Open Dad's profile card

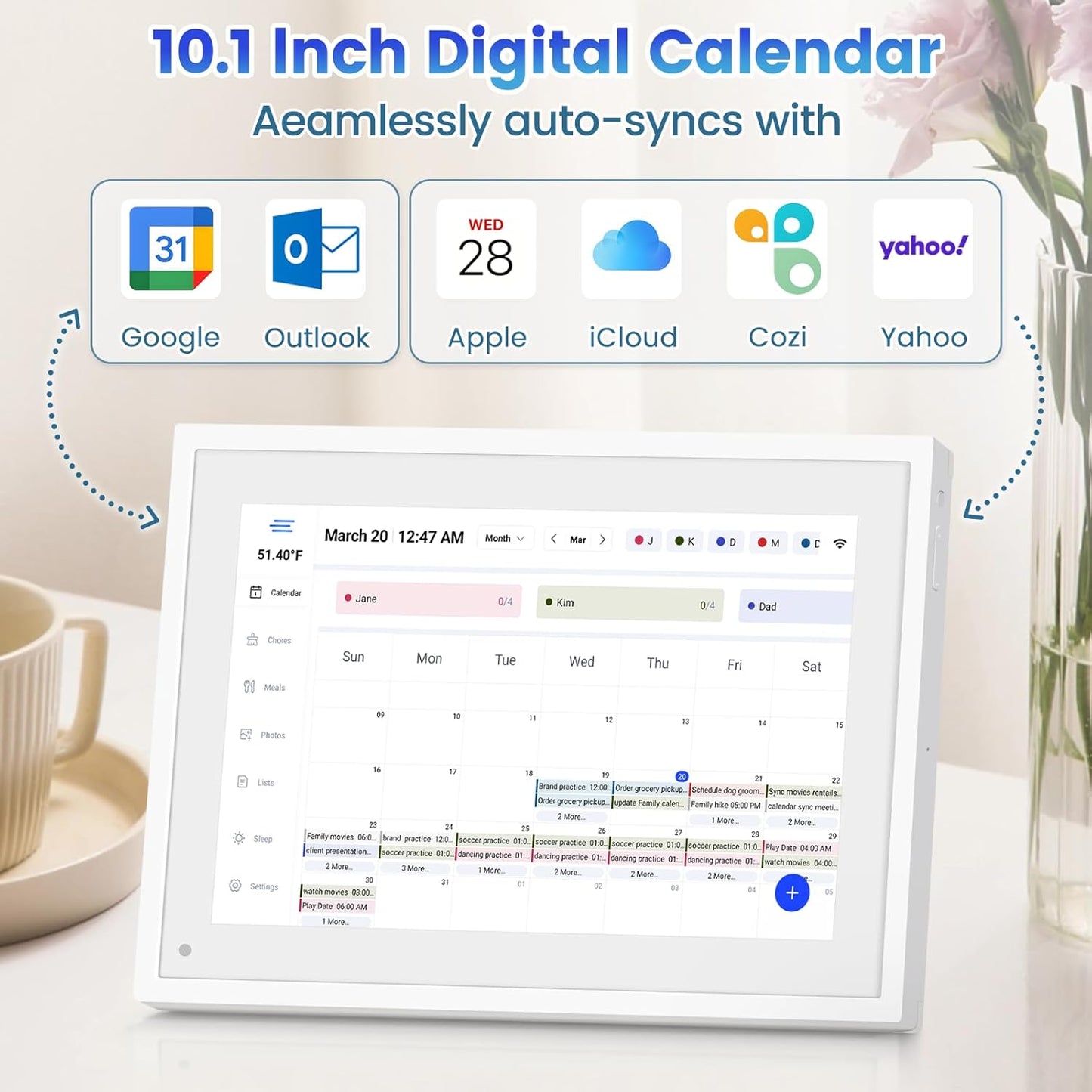click(796, 607)
